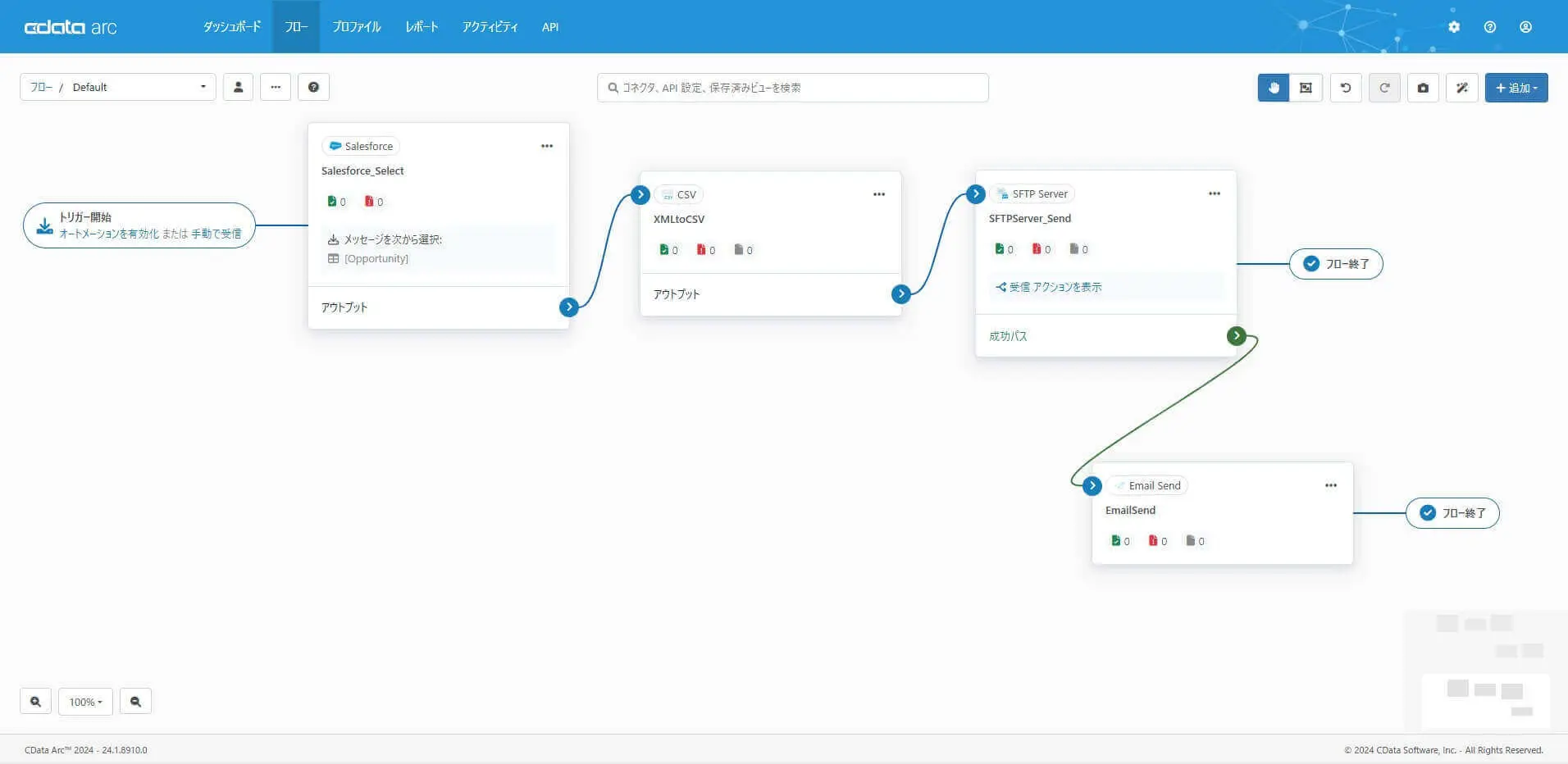
Task: Open the API tab
Action: (x=550, y=27)
